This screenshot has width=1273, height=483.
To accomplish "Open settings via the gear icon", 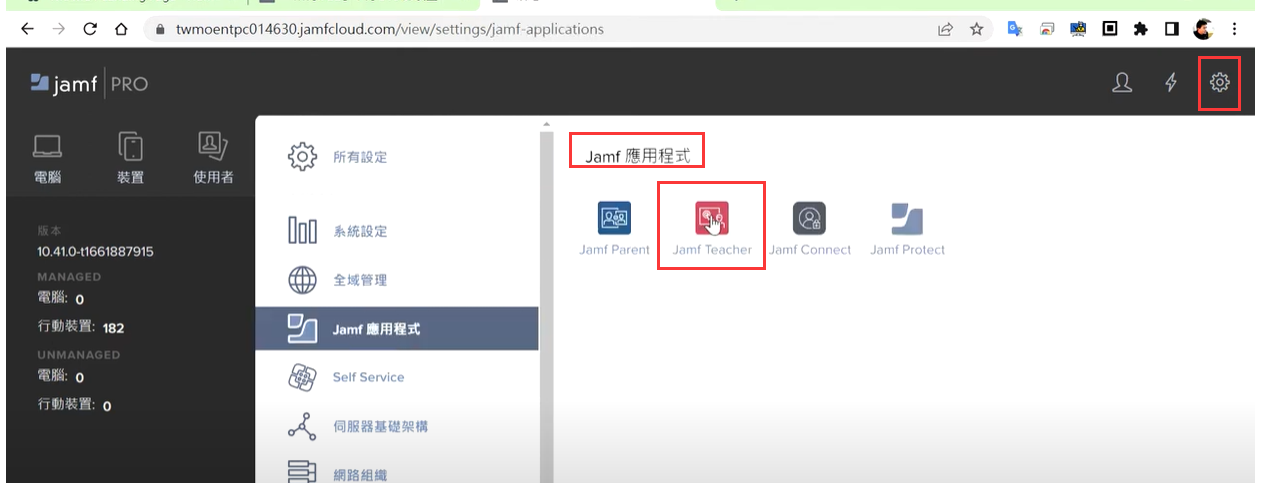I will tap(1219, 83).
